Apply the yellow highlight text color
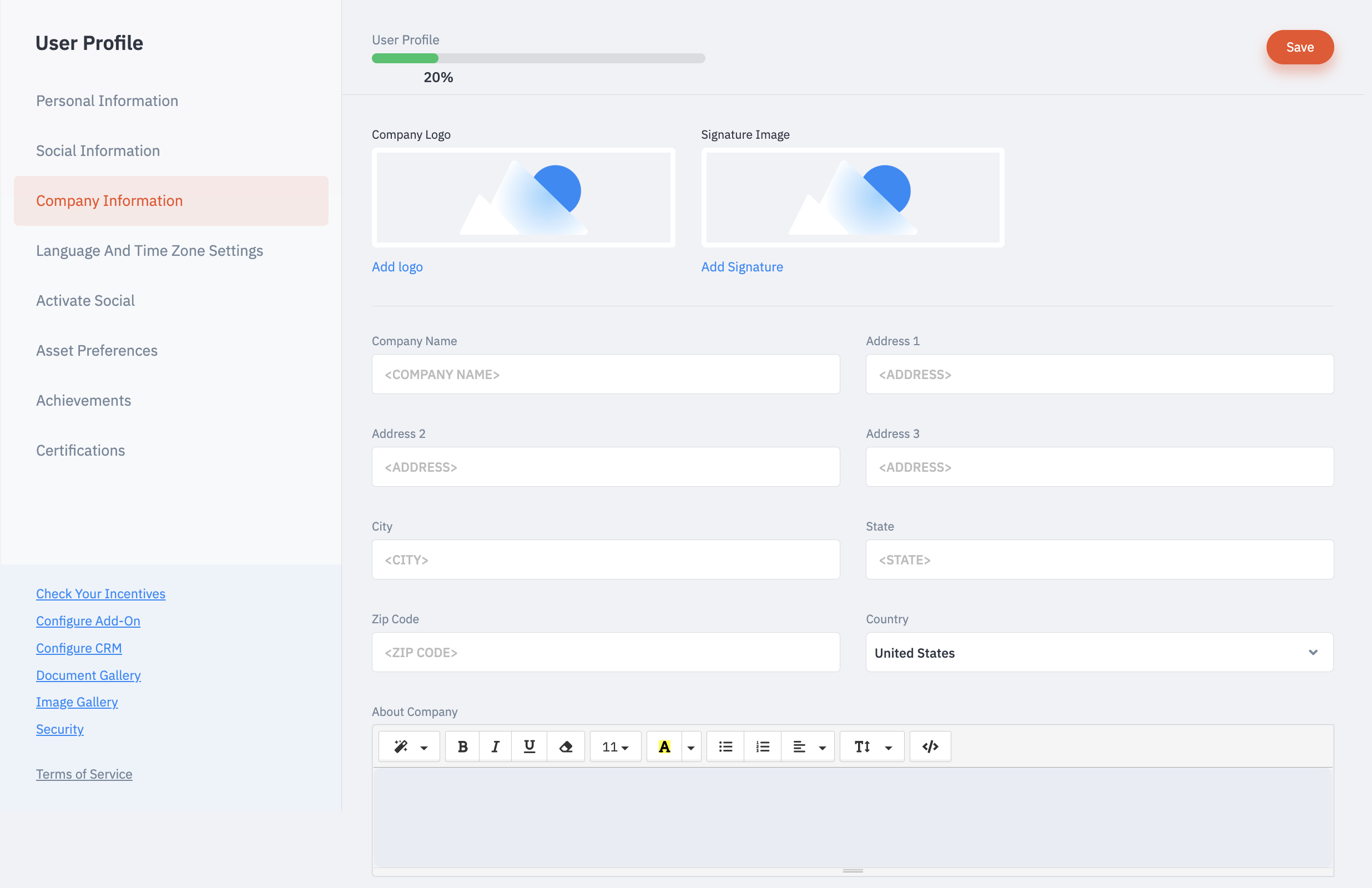This screenshot has height=888, width=1372. [x=664, y=746]
